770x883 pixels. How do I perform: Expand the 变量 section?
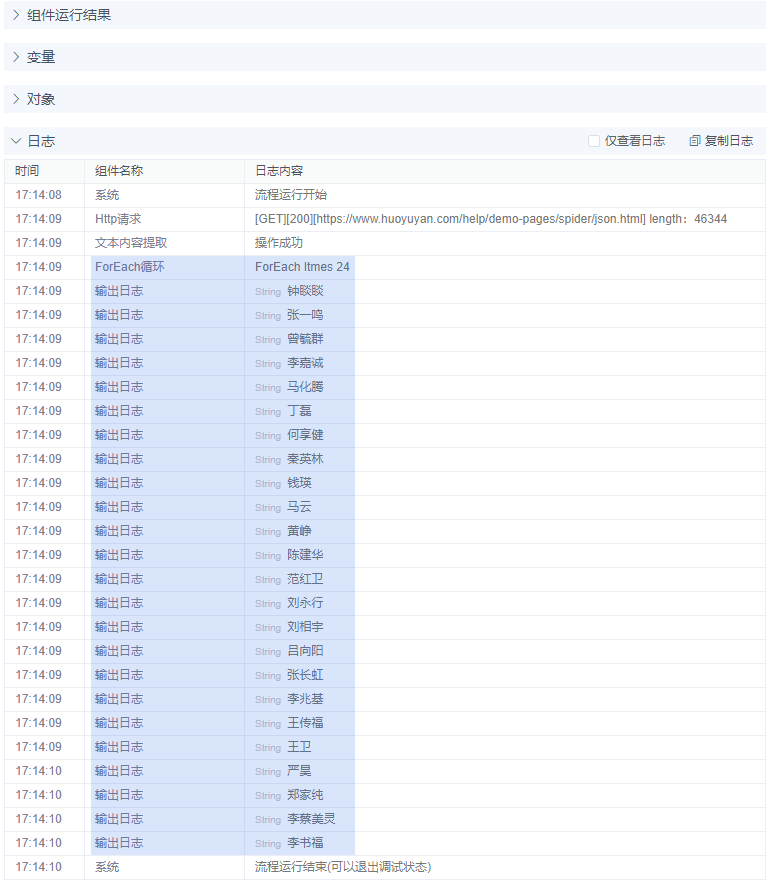coord(16,57)
